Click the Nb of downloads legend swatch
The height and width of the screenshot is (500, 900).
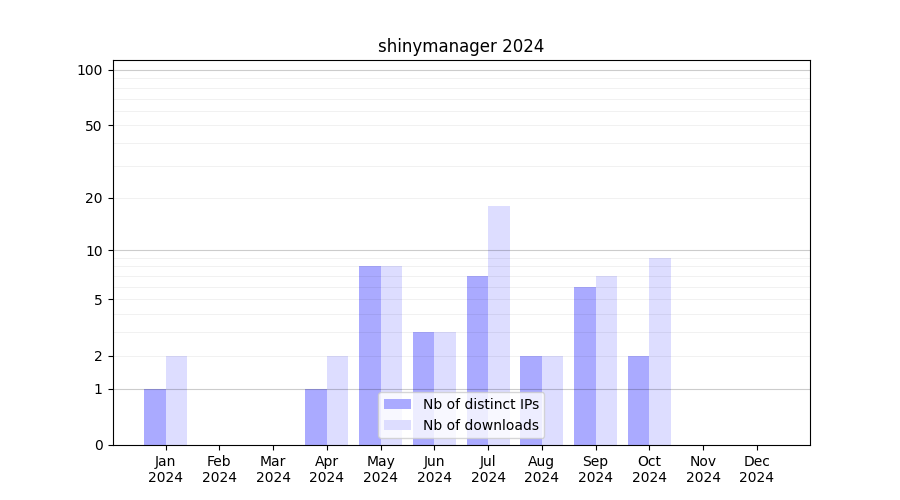[397, 425]
